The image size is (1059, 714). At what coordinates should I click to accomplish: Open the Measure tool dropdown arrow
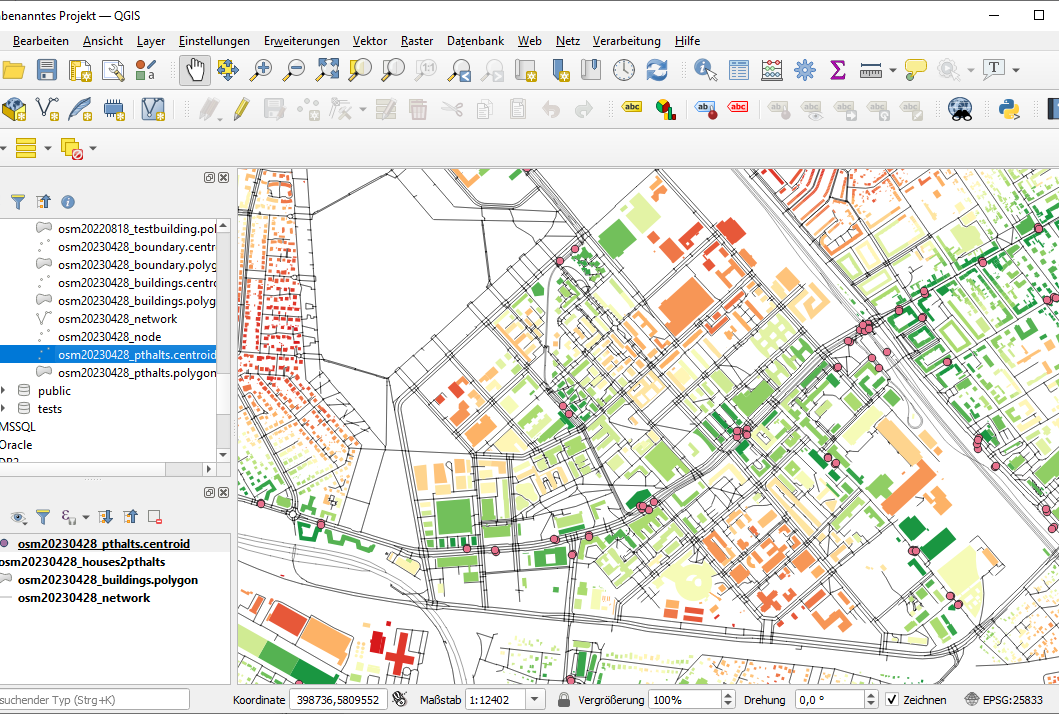[893, 70]
